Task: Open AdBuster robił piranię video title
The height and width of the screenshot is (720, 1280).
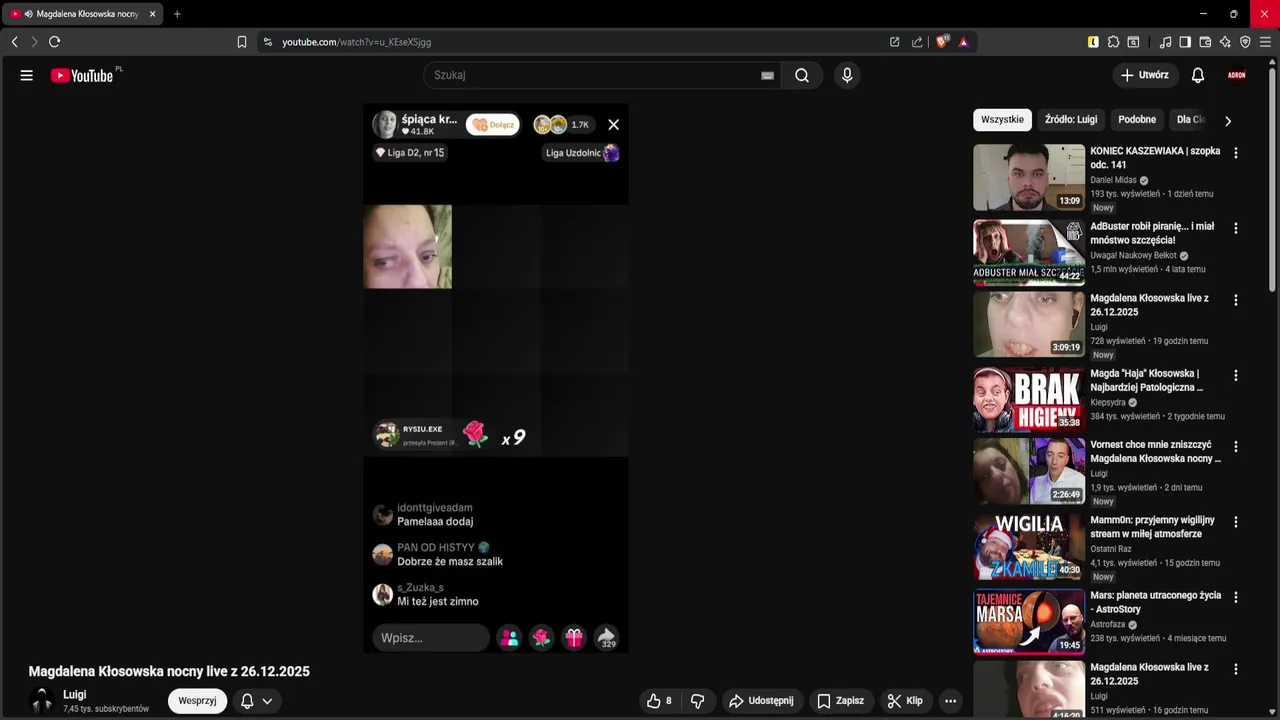Action: tap(1152, 233)
